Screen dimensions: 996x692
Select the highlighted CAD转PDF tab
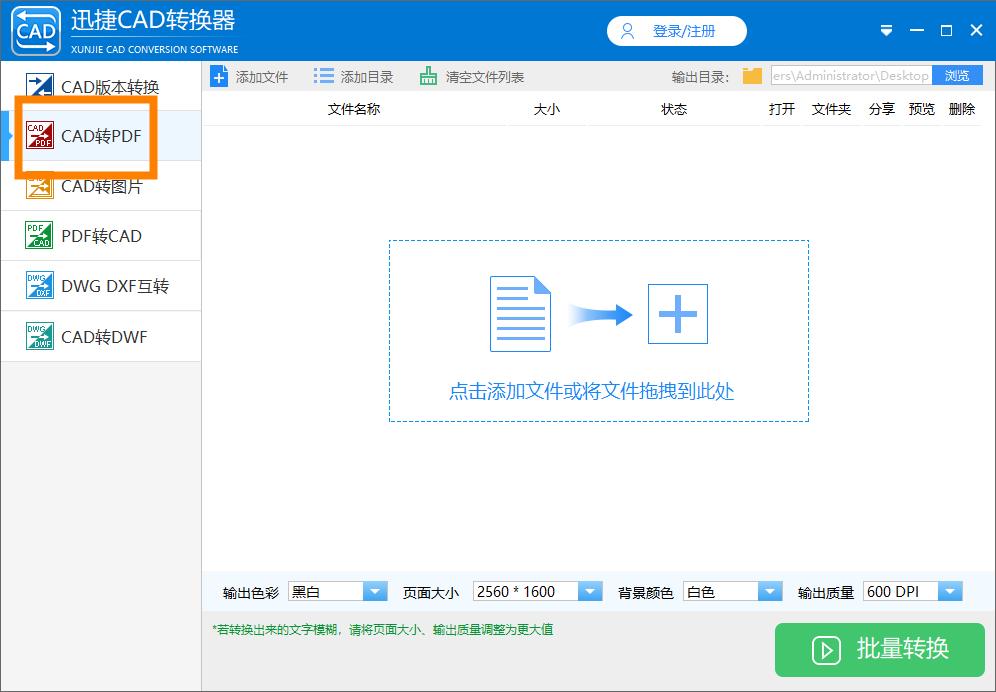pos(100,135)
